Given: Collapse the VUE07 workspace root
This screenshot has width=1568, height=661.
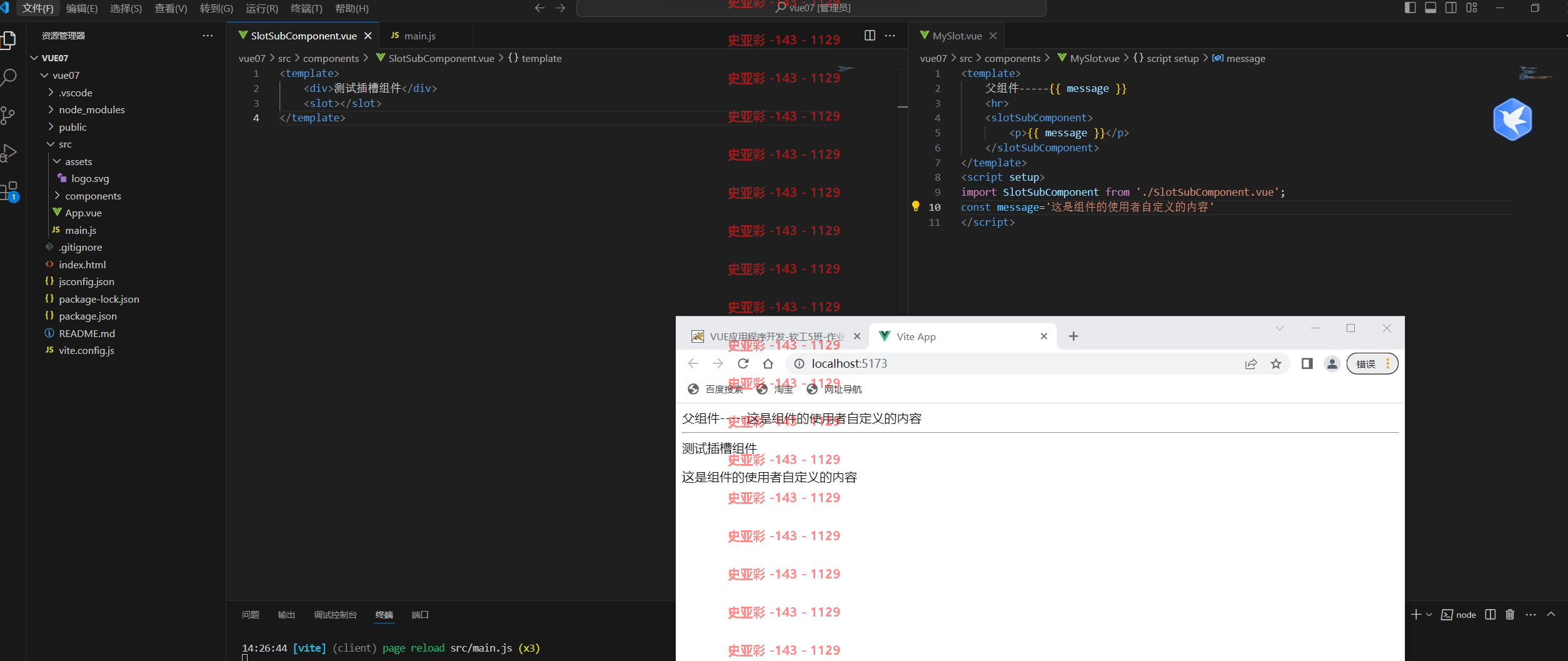Looking at the screenshot, I should (34, 58).
